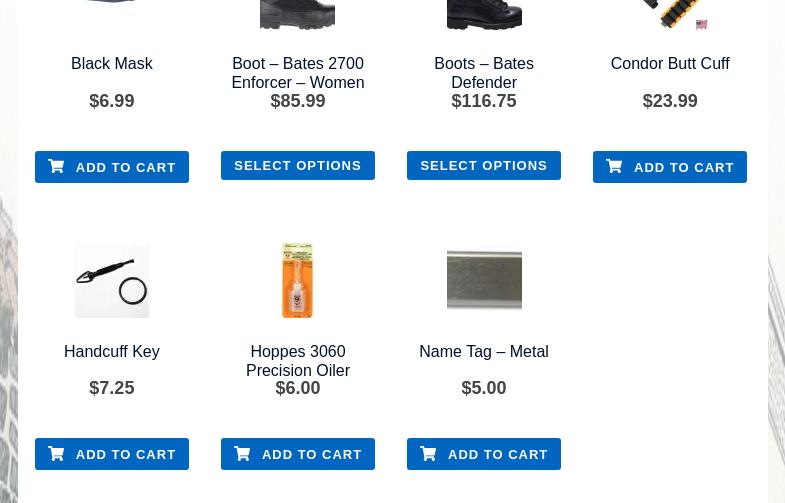Click cart icon on Black Mask button
Image resolution: width=785 pixels, height=503 pixels.
(57, 167)
